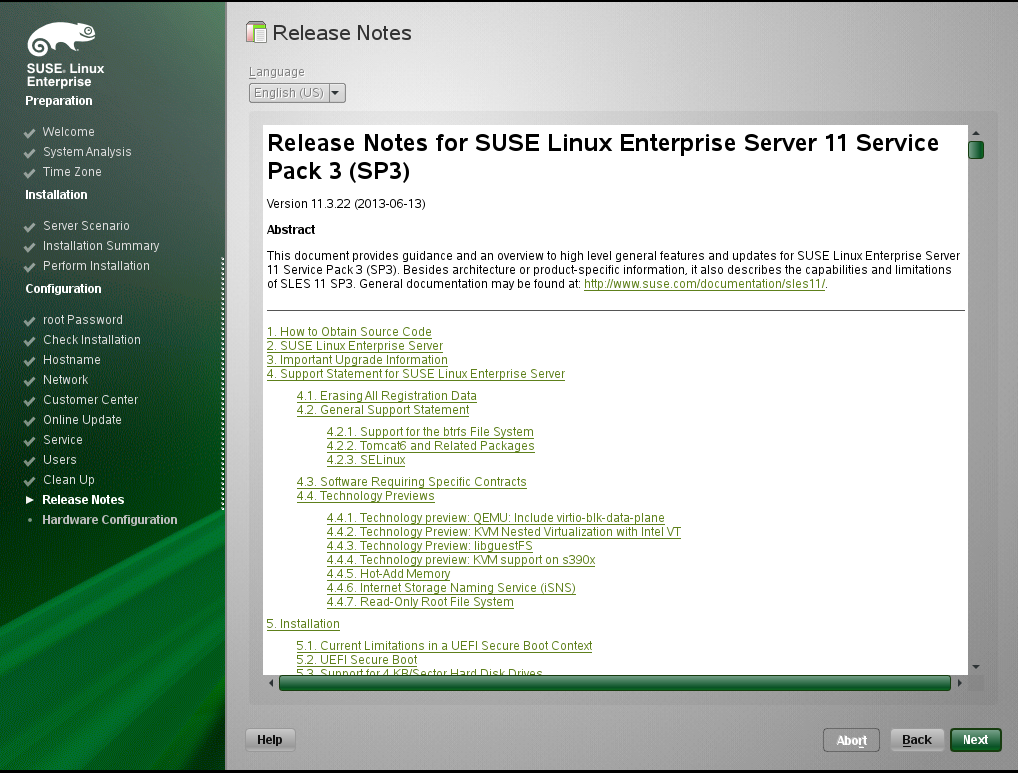Click the arrow icon beside Release Notes step
This screenshot has width=1018, height=773.
pos(29,500)
